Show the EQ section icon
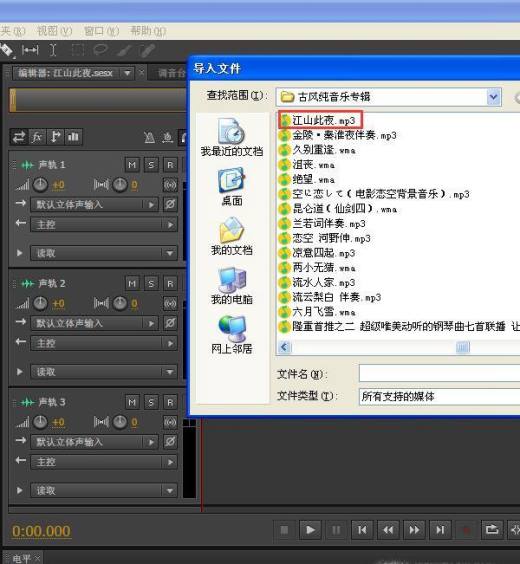This screenshot has height=564, width=520. point(73,137)
